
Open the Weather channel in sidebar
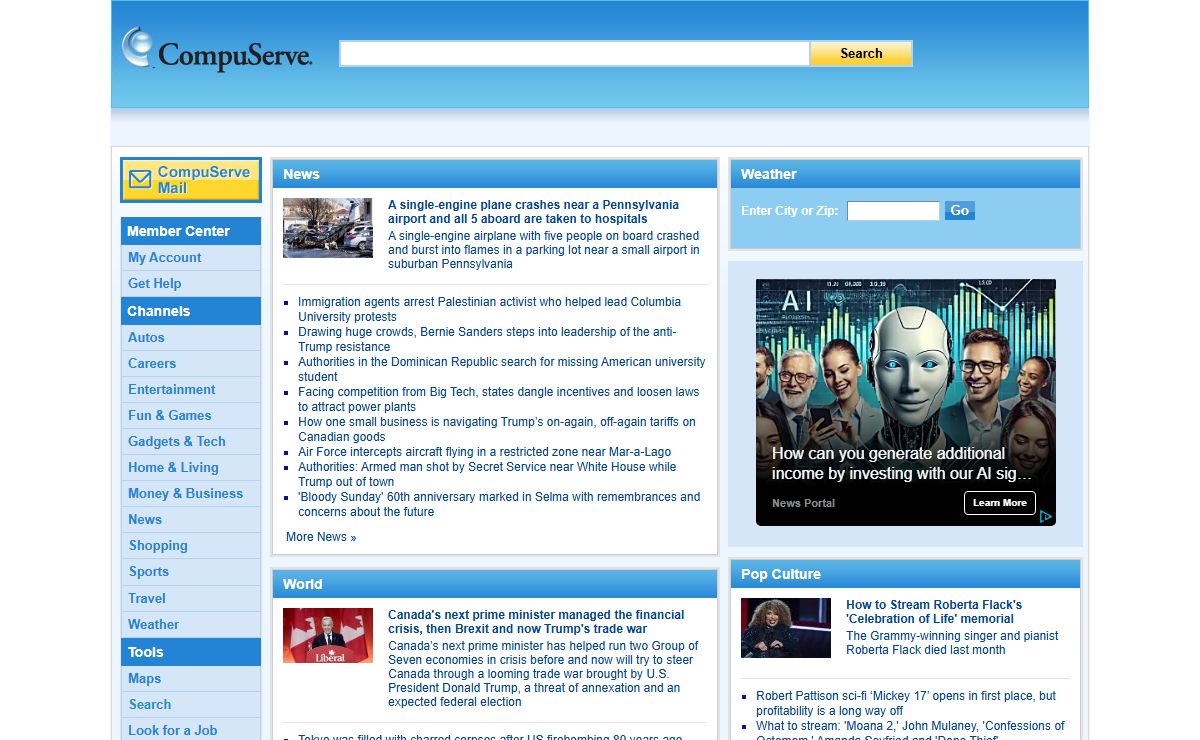click(153, 624)
